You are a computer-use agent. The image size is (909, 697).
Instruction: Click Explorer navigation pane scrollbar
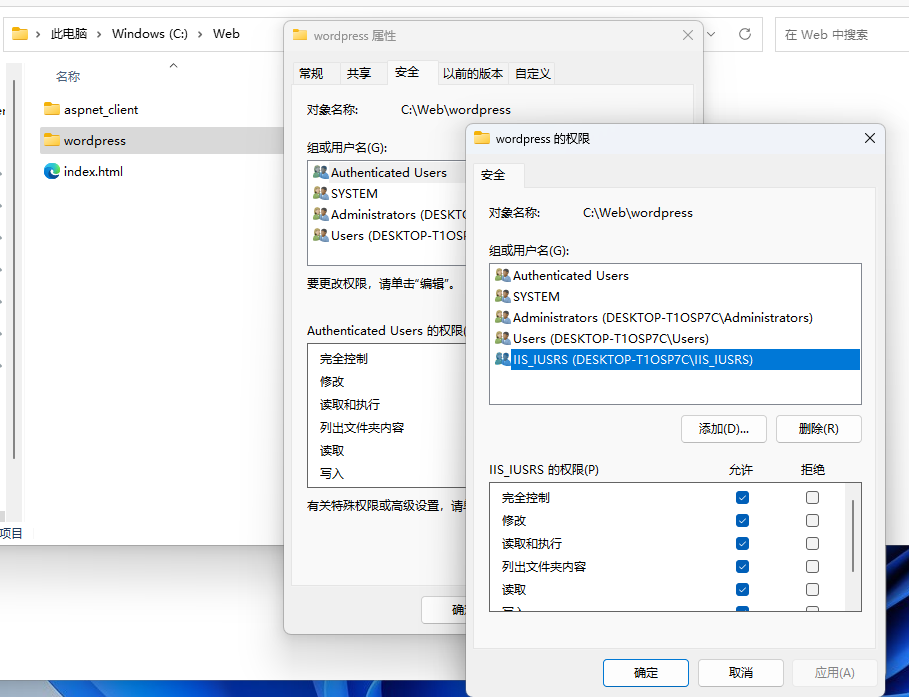click(14, 270)
